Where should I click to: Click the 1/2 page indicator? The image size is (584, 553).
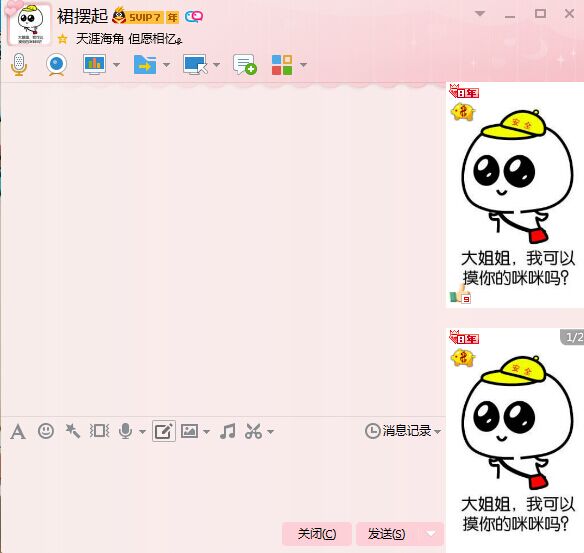[572, 337]
